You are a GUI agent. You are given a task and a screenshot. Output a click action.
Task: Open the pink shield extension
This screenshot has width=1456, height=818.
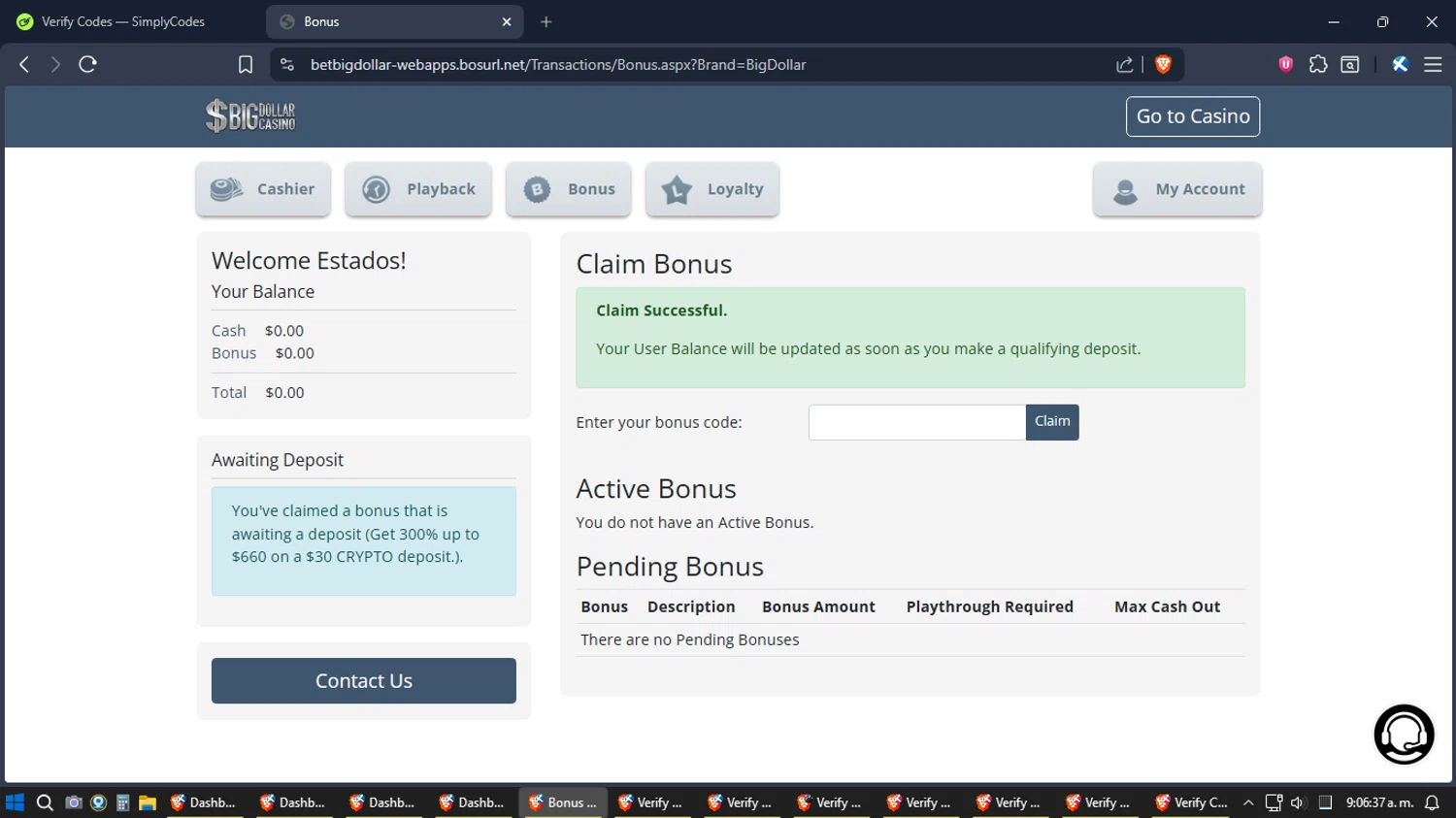click(x=1286, y=64)
